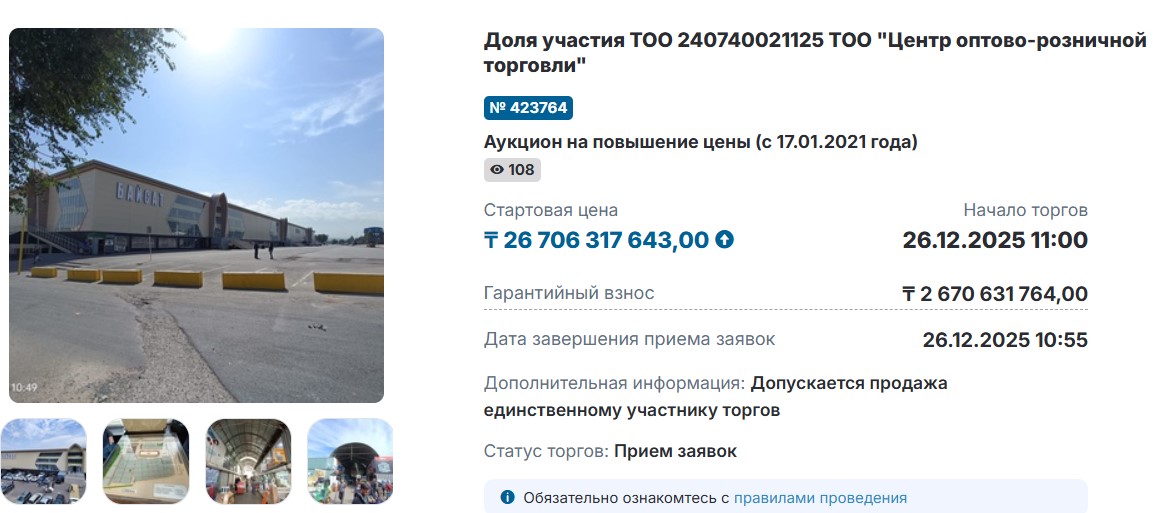Click the auction start time 26.12.2025 11:00
The height and width of the screenshot is (513, 1153).
(x=994, y=240)
